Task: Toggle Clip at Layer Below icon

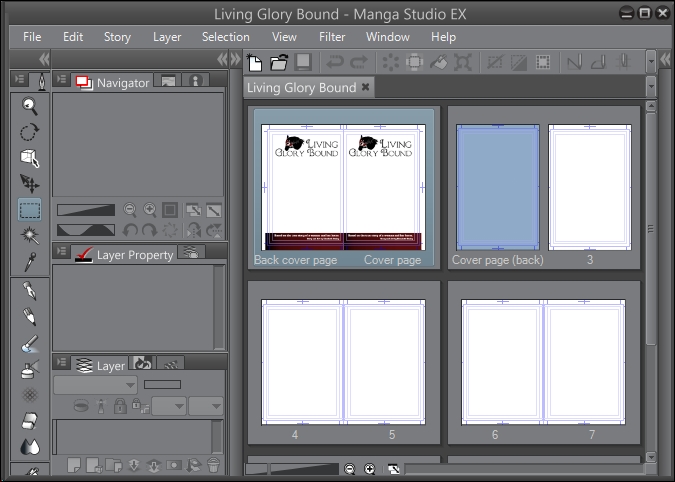Action: (x=81, y=406)
